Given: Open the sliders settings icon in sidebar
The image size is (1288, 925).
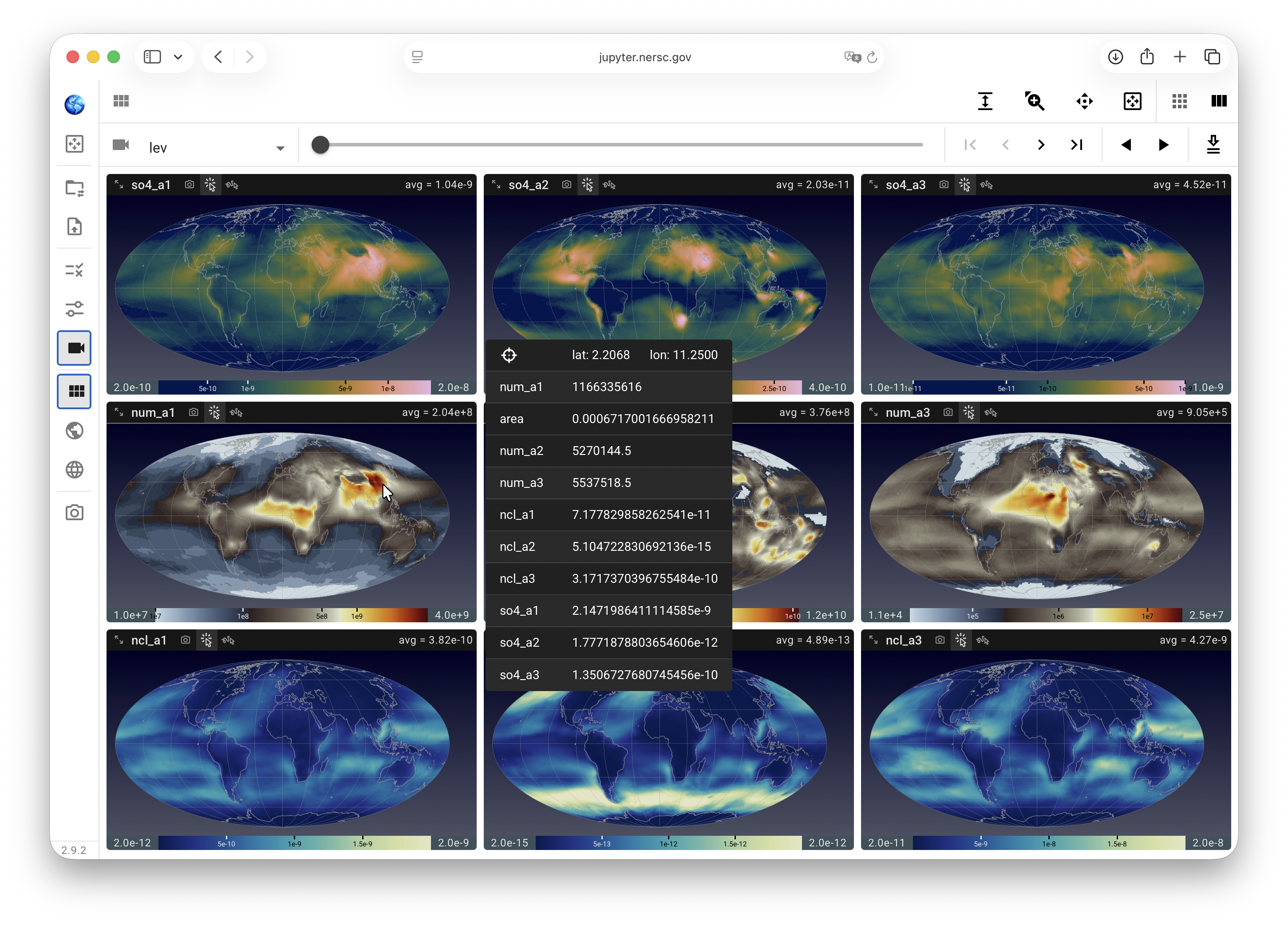Looking at the screenshot, I should point(75,309).
